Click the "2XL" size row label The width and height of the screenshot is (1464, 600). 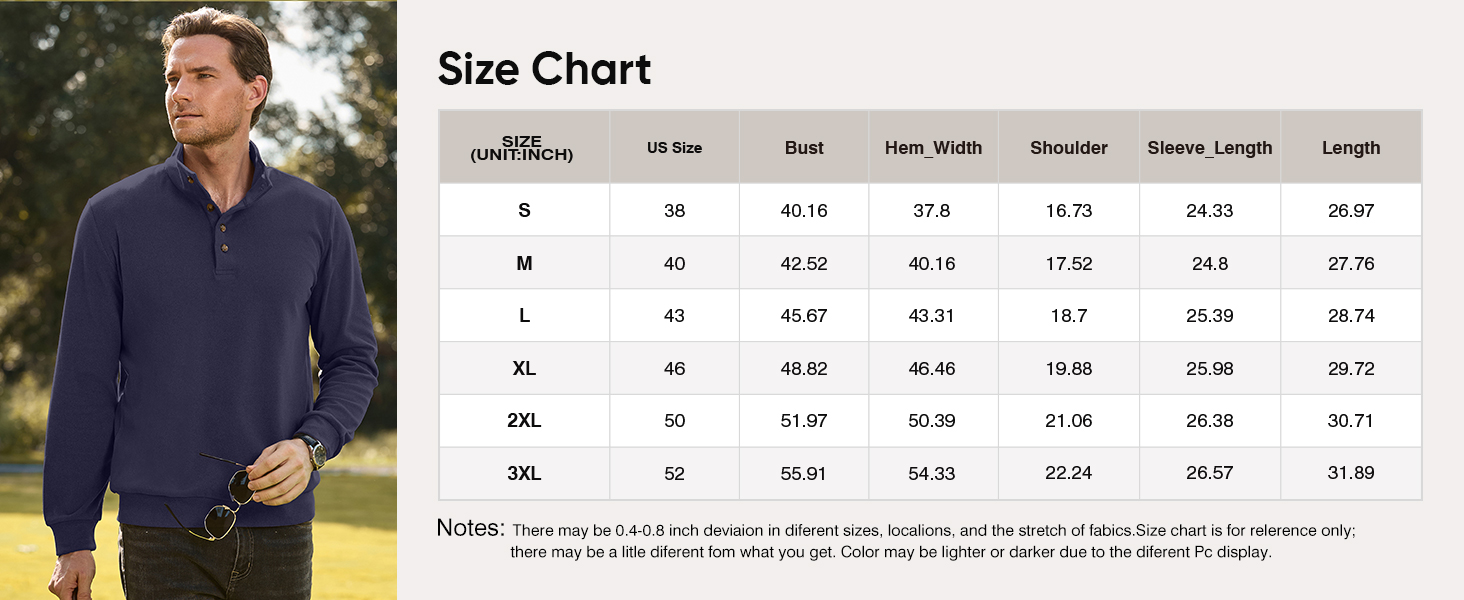(524, 421)
